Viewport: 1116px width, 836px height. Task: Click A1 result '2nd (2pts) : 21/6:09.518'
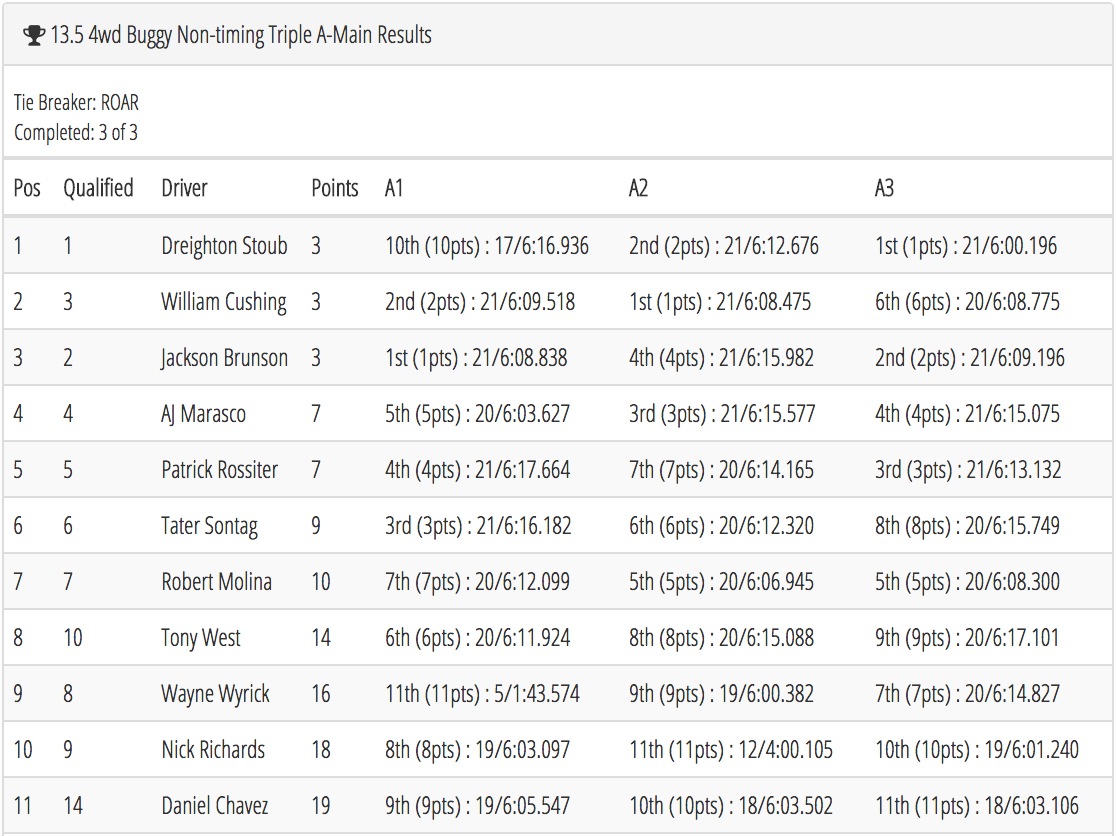pyautogui.click(x=480, y=302)
